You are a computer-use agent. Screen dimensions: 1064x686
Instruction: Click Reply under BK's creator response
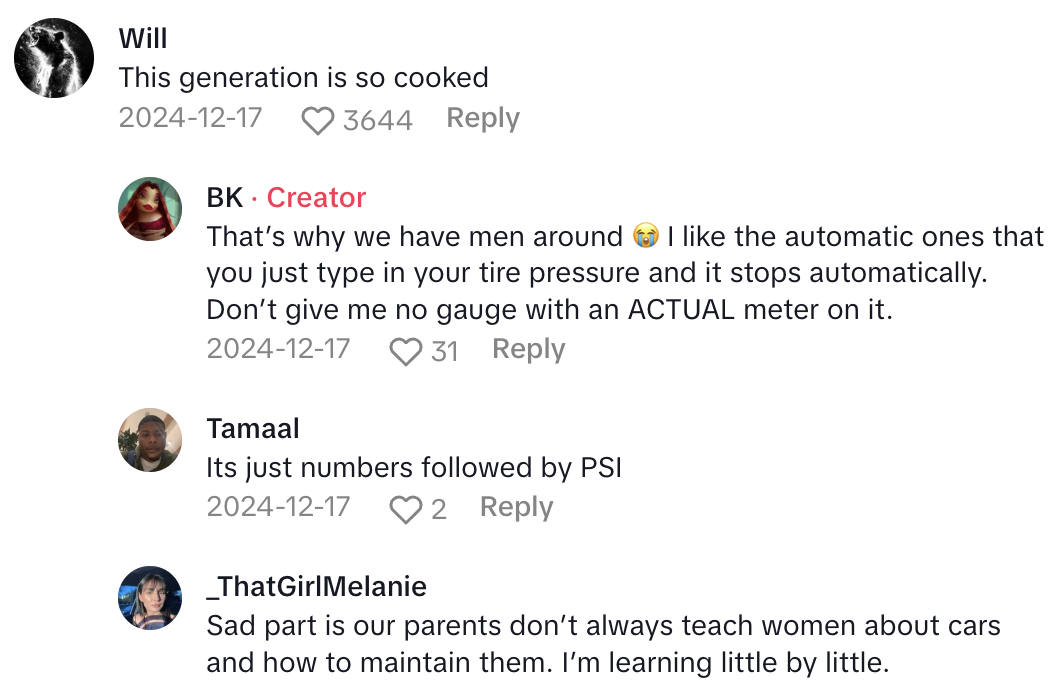click(528, 349)
